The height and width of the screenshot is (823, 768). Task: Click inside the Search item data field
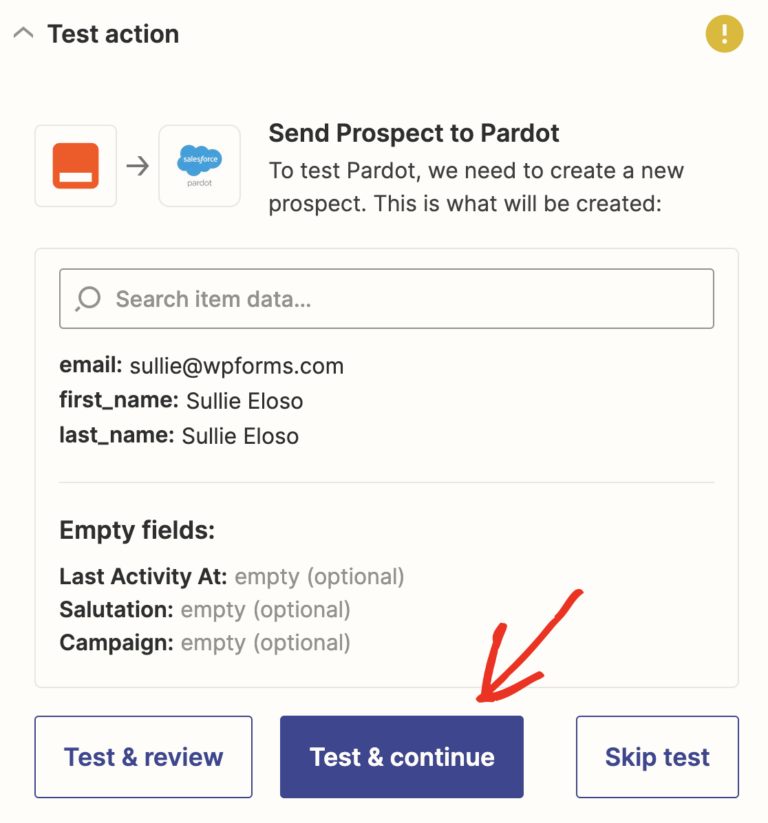(x=387, y=298)
